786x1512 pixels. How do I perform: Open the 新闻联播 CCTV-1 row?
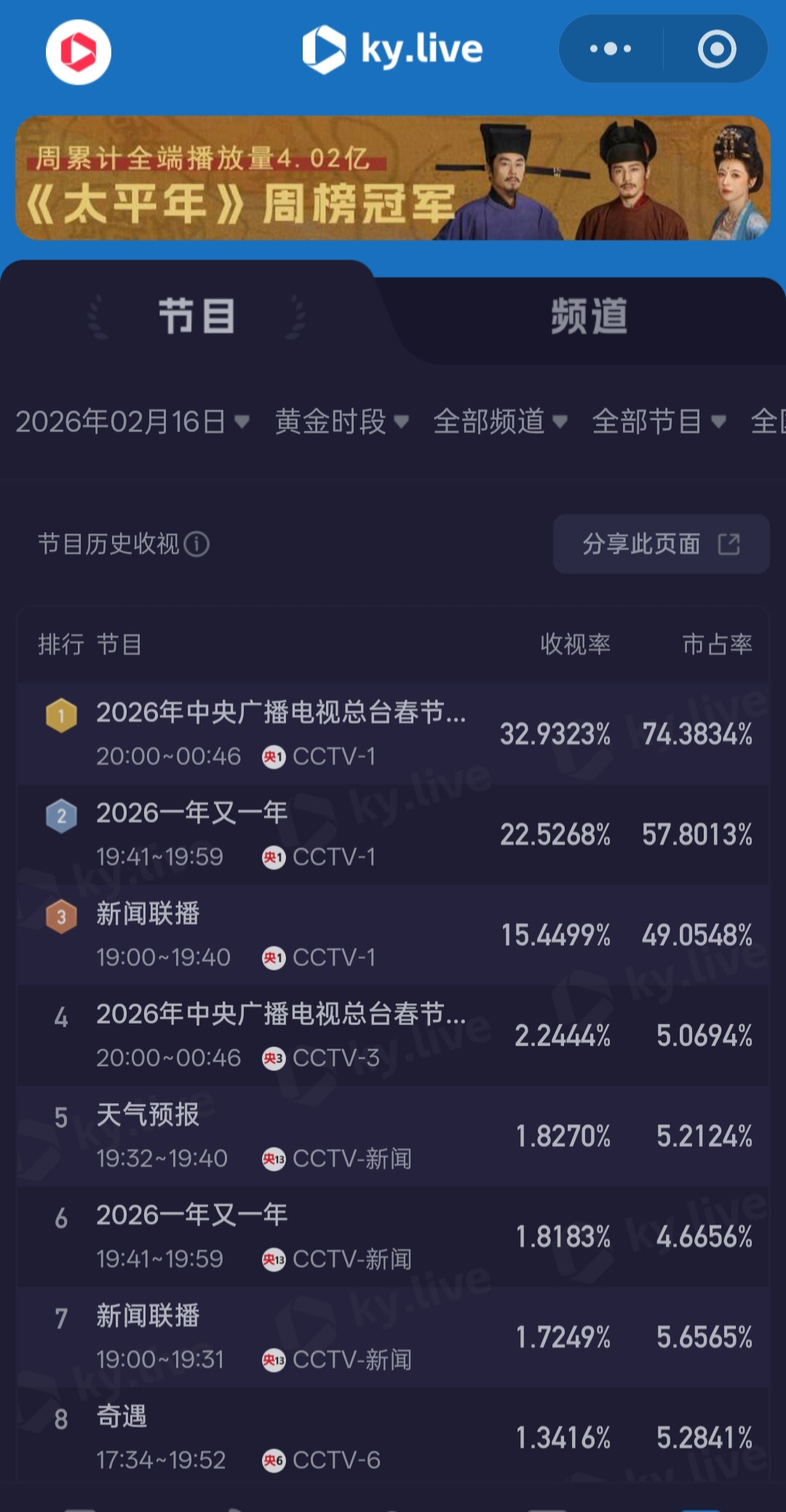coord(393,935)
